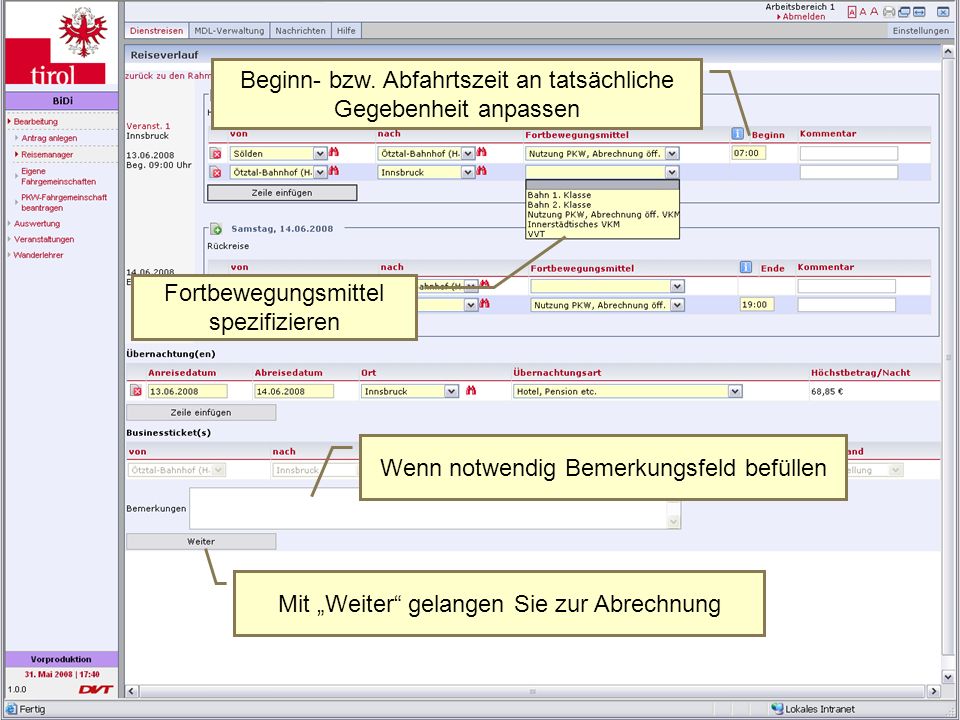Click horizontal scrollbar left arrow
The image size is (960, 720).
pyautogui.click(x=132, y=691)
